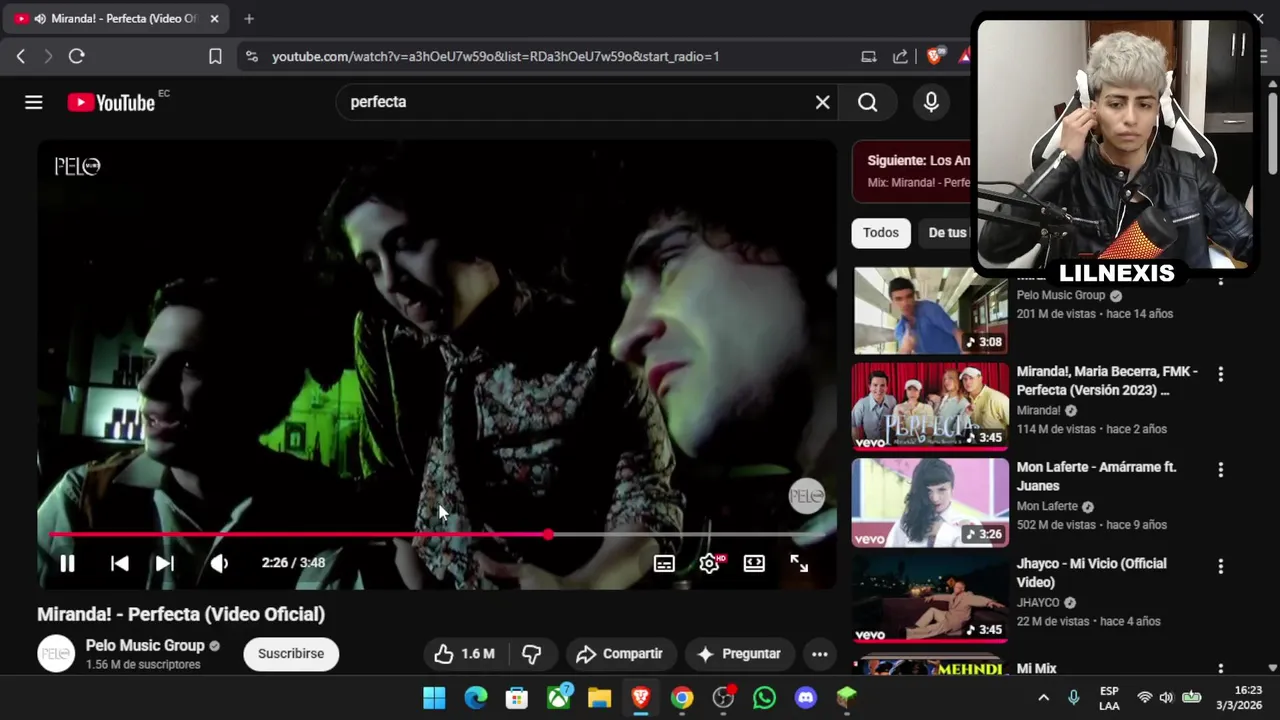The height and width of the screenshot is (720, 1280).
Task: Show hidden system tray icons
Action: pyautogui.click(x=1043, y=698)
